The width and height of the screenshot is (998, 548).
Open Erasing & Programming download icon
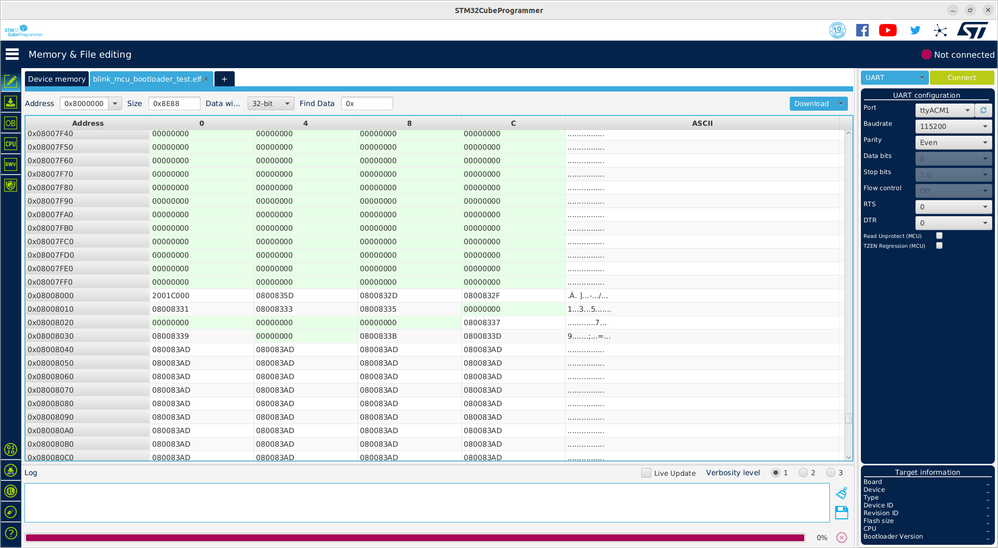10,102
